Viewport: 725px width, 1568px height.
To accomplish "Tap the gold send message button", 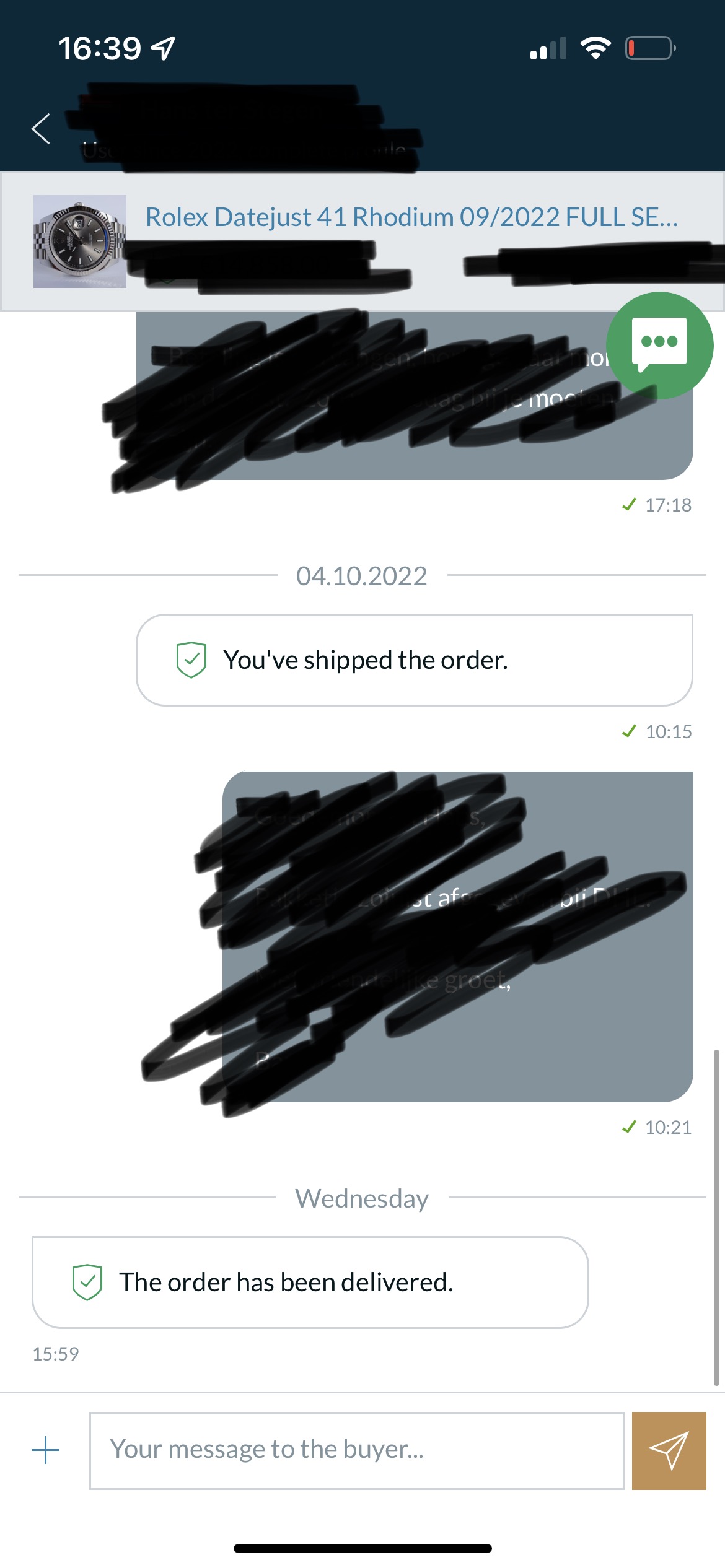I will pyautogui.click(x=669, y=1450).
